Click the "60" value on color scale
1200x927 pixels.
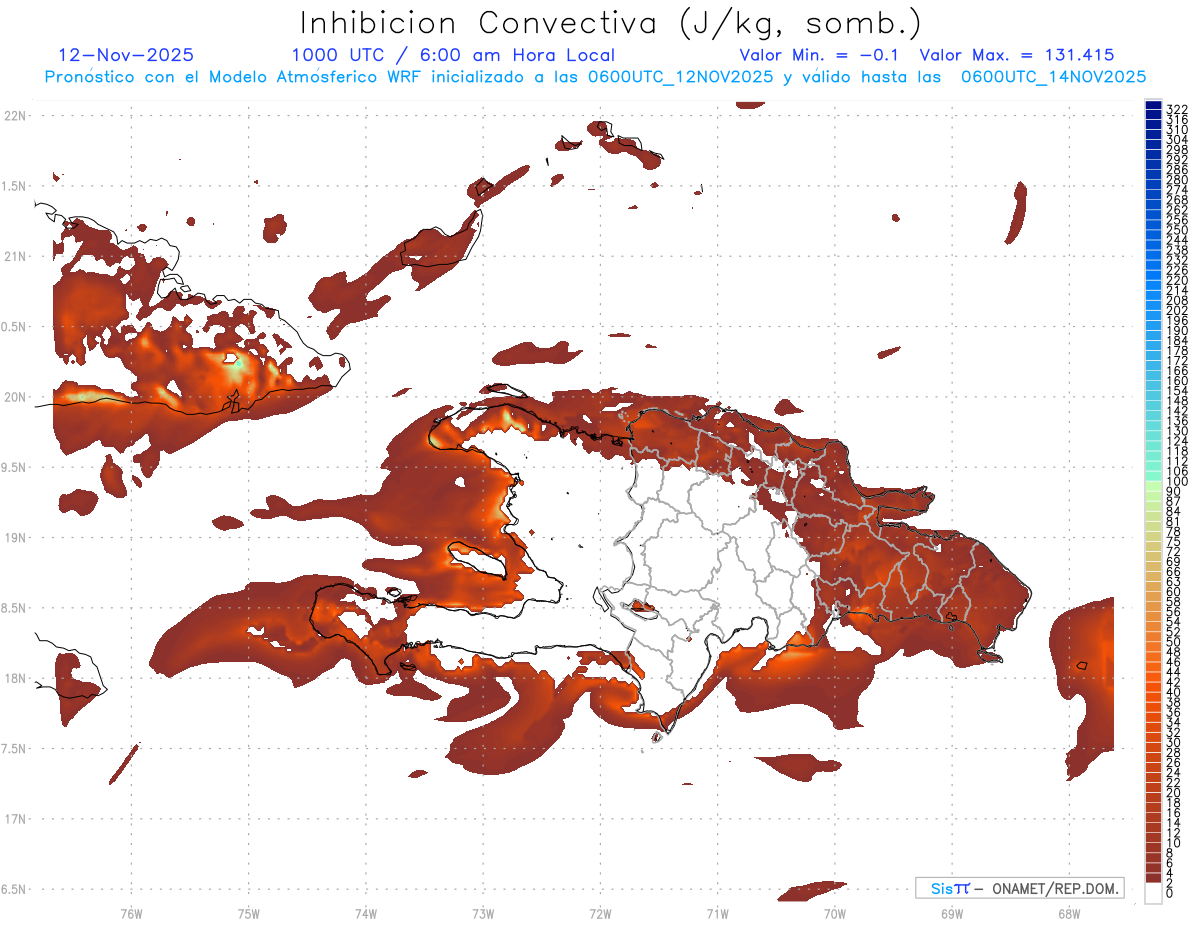1174,591
